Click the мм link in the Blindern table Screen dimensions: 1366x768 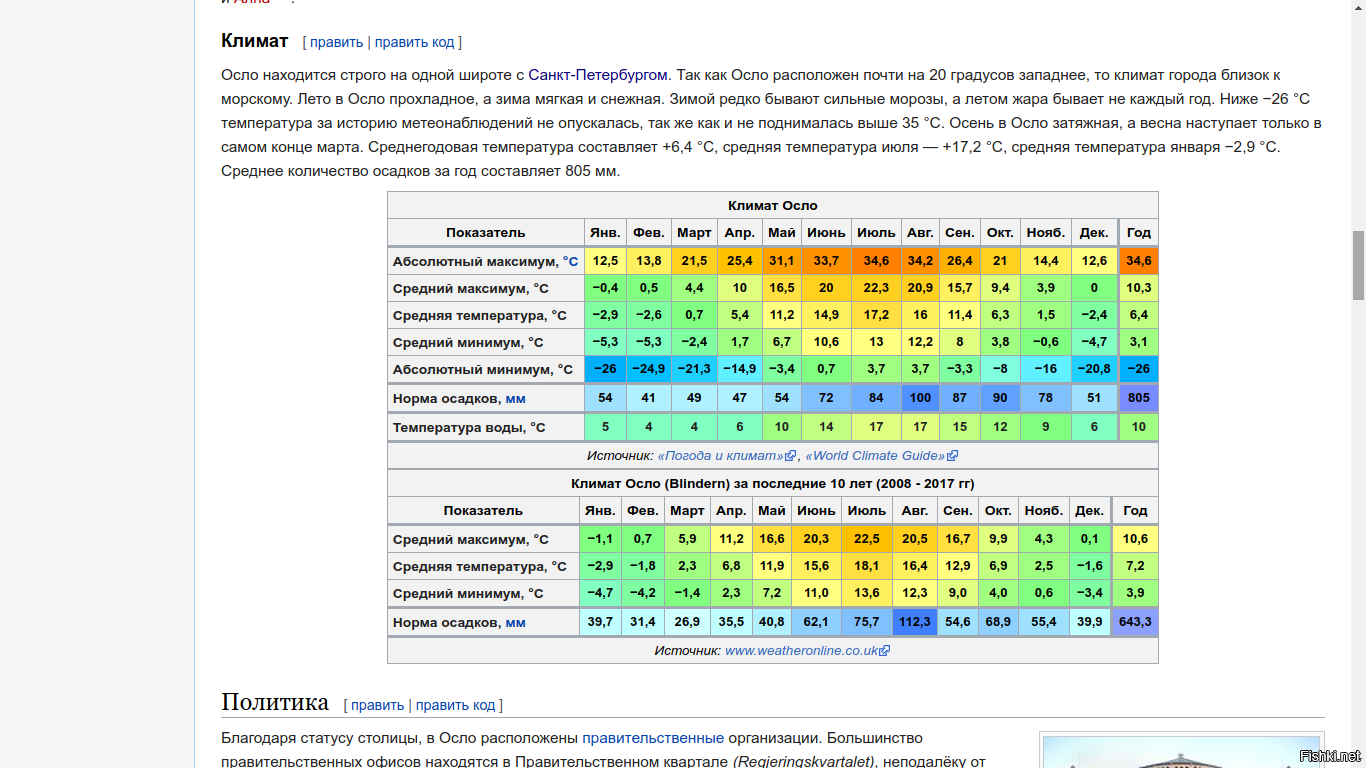point(515,623)
